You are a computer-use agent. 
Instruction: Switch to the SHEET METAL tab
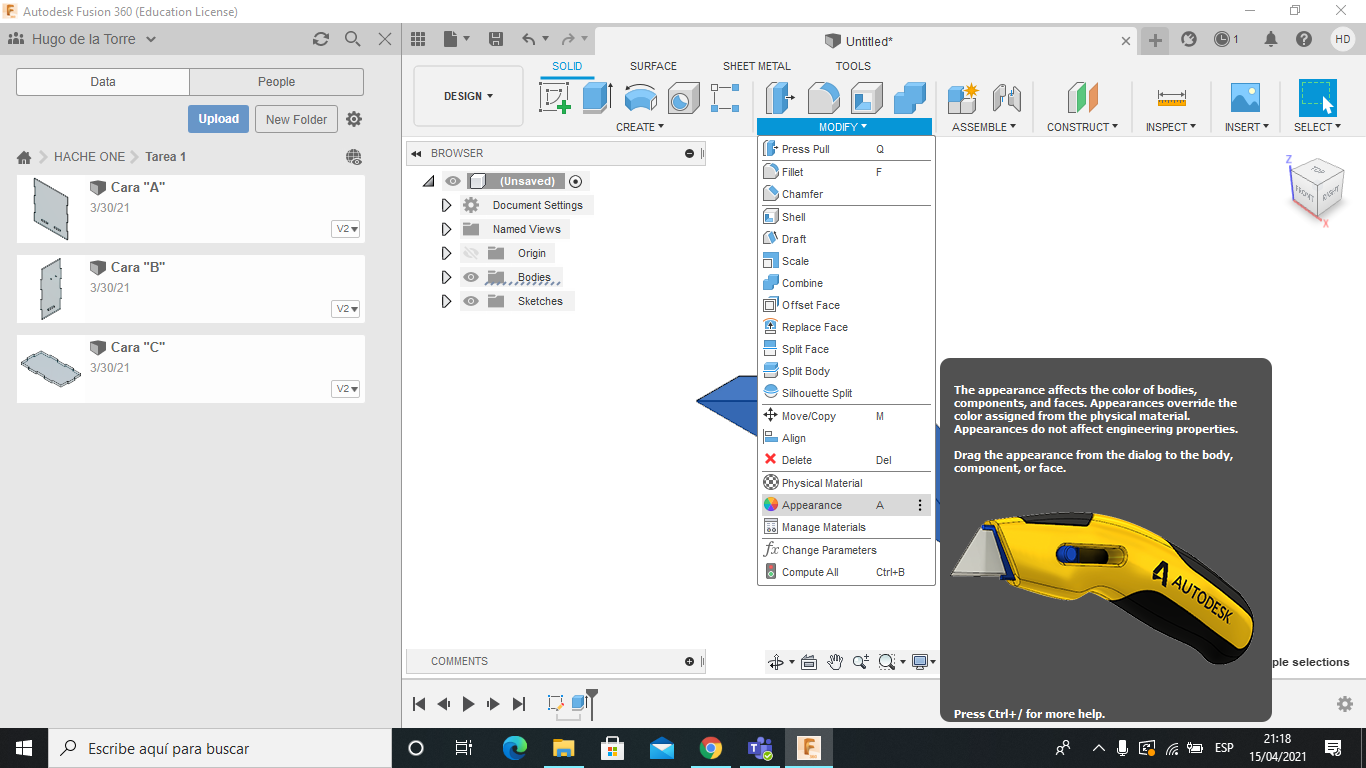click(x=757, y=66)
